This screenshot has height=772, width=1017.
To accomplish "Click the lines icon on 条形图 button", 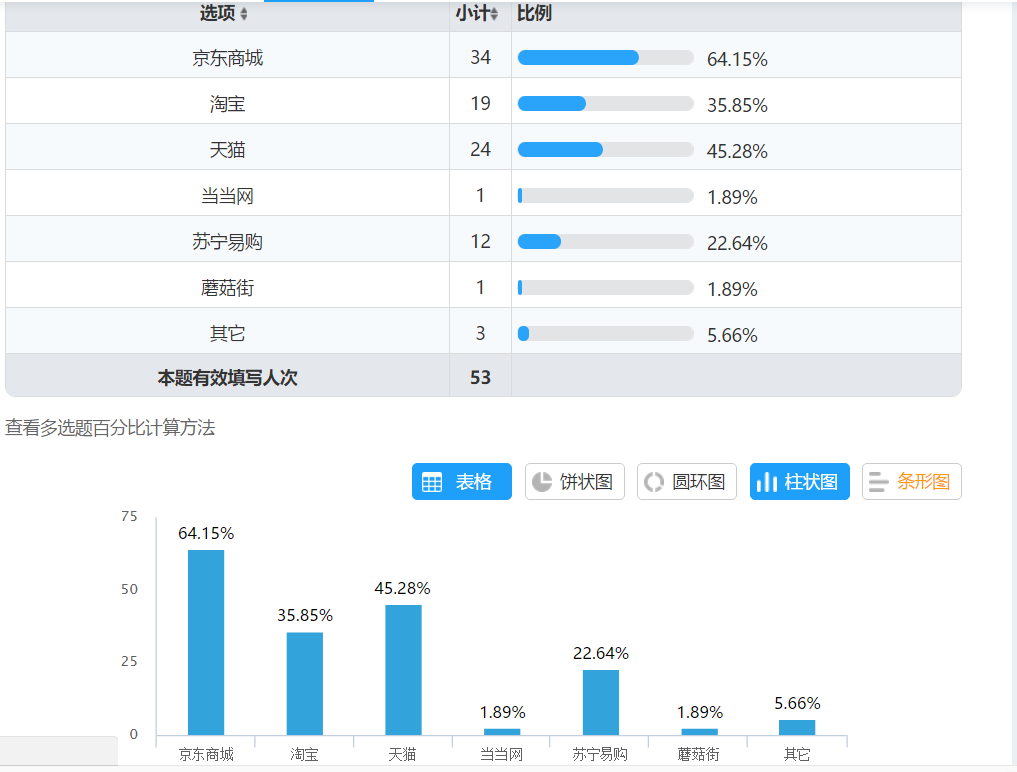I will [x=878, y=482].
